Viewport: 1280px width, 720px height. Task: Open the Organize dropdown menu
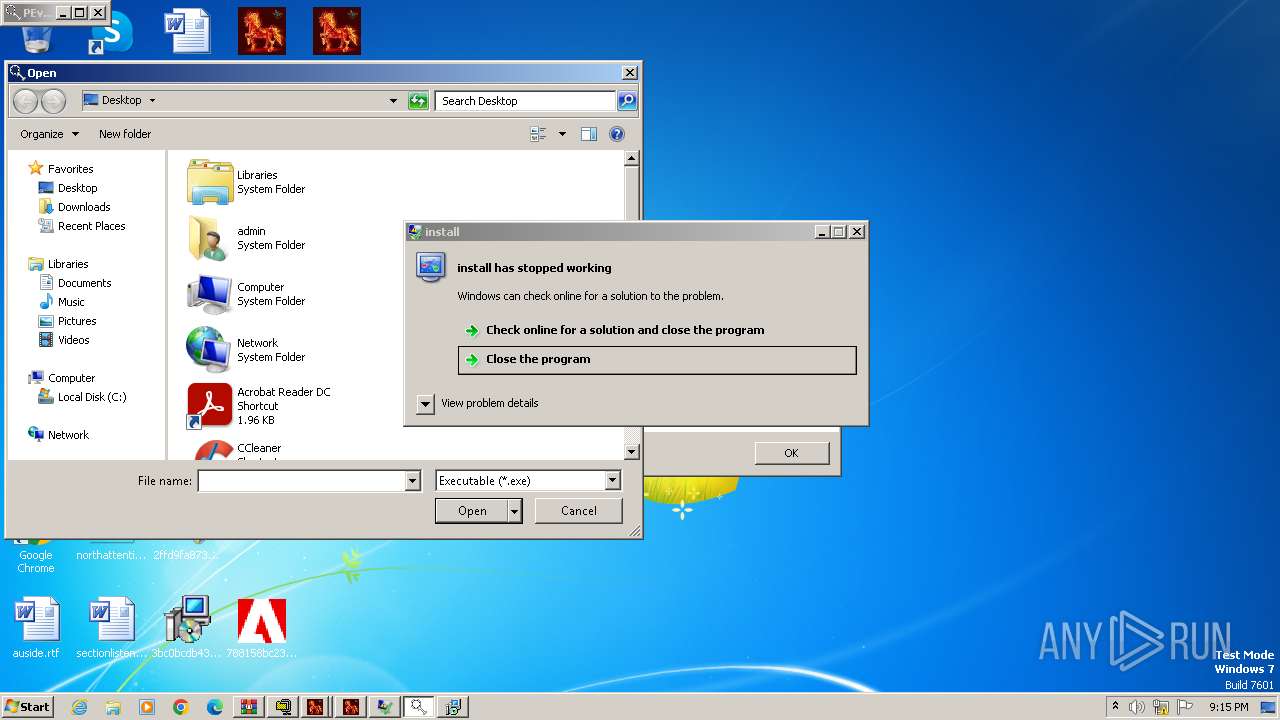pos(49,134)
